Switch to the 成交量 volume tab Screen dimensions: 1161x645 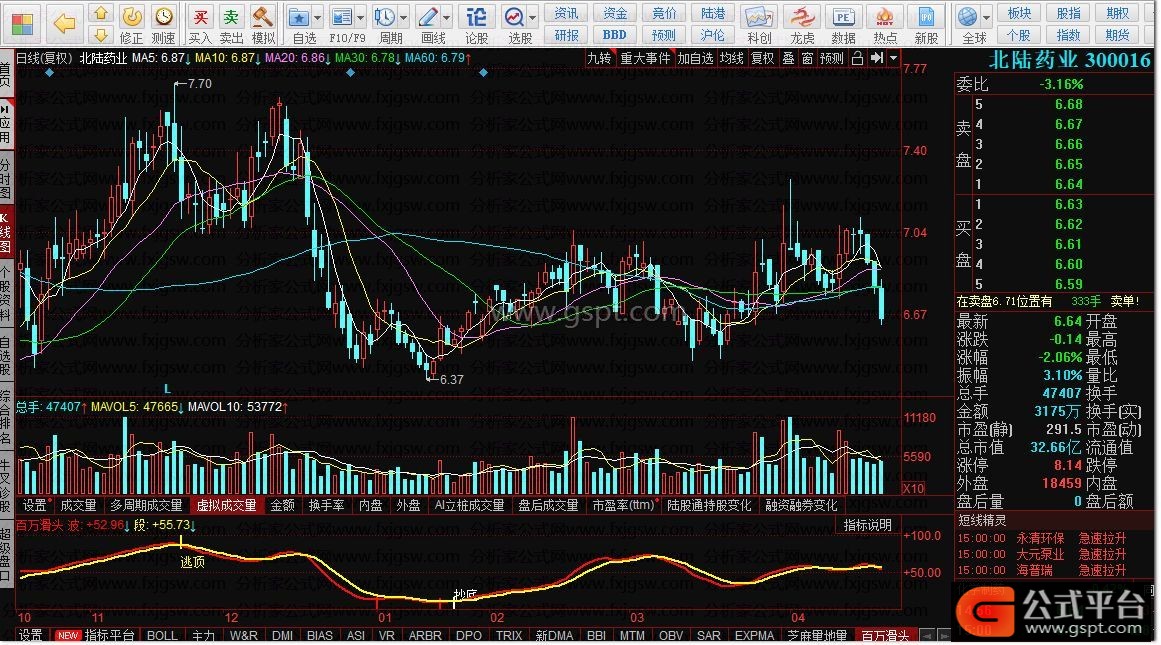pyautogui.click(x=78, y=505)
